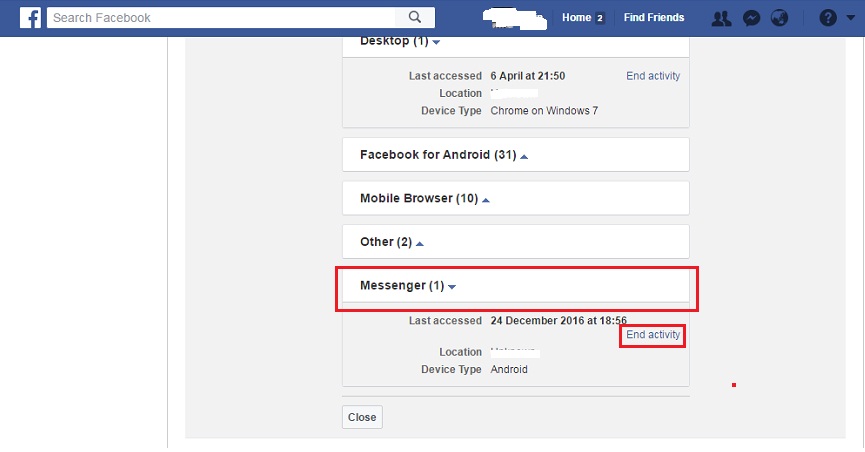This screenshot has height=452, width=865.
Task: Select the '6 April at 21:50' text
Action: click(x=527, y=76)
